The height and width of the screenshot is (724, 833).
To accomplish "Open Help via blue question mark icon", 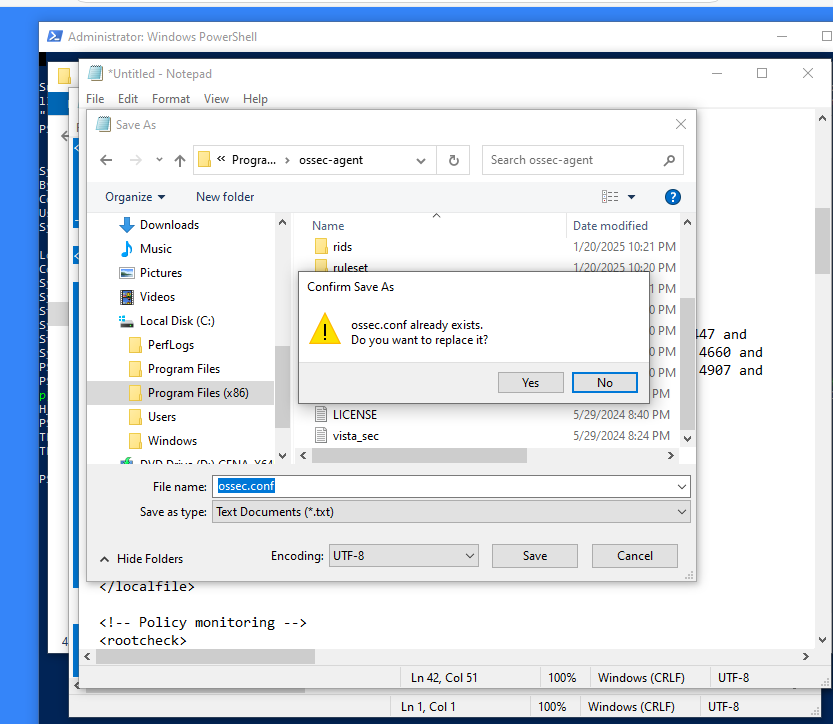I will click(x=673, y=197).
